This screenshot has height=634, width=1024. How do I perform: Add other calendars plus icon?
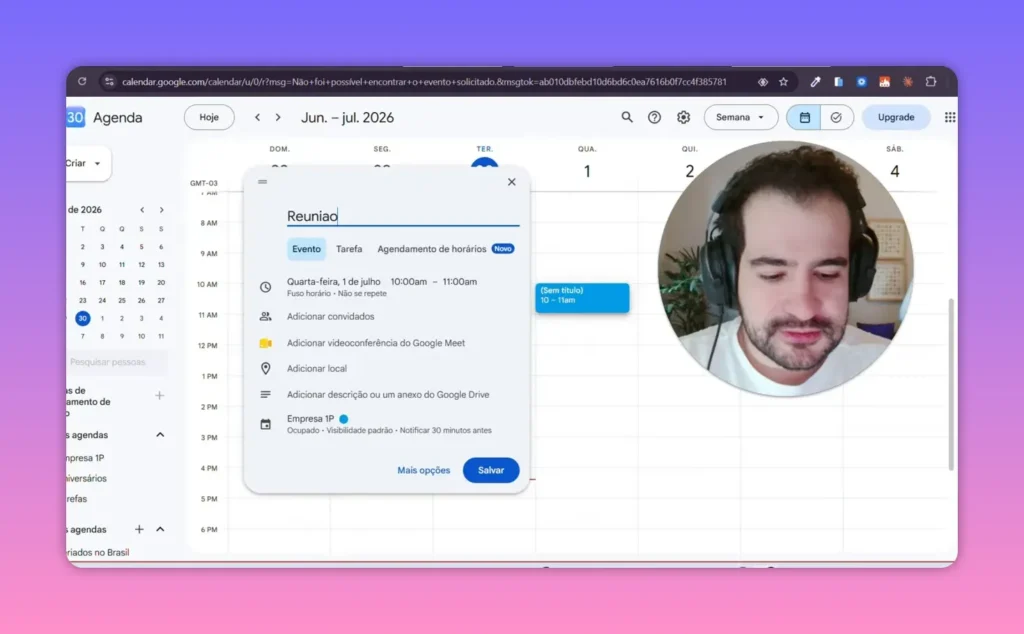(139, 530)
